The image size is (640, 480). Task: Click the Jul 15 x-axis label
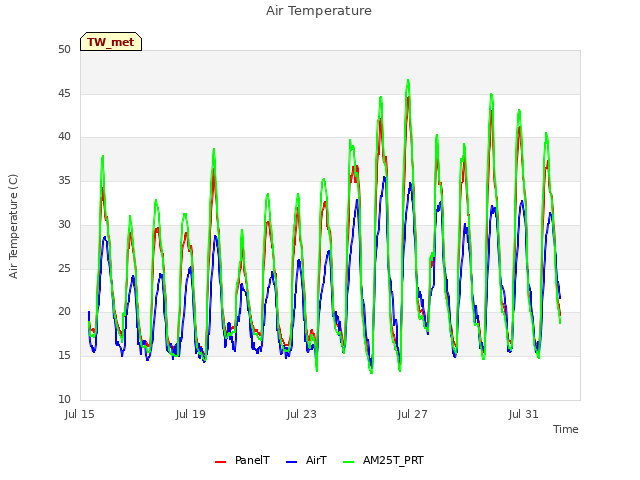coord(80,414)
